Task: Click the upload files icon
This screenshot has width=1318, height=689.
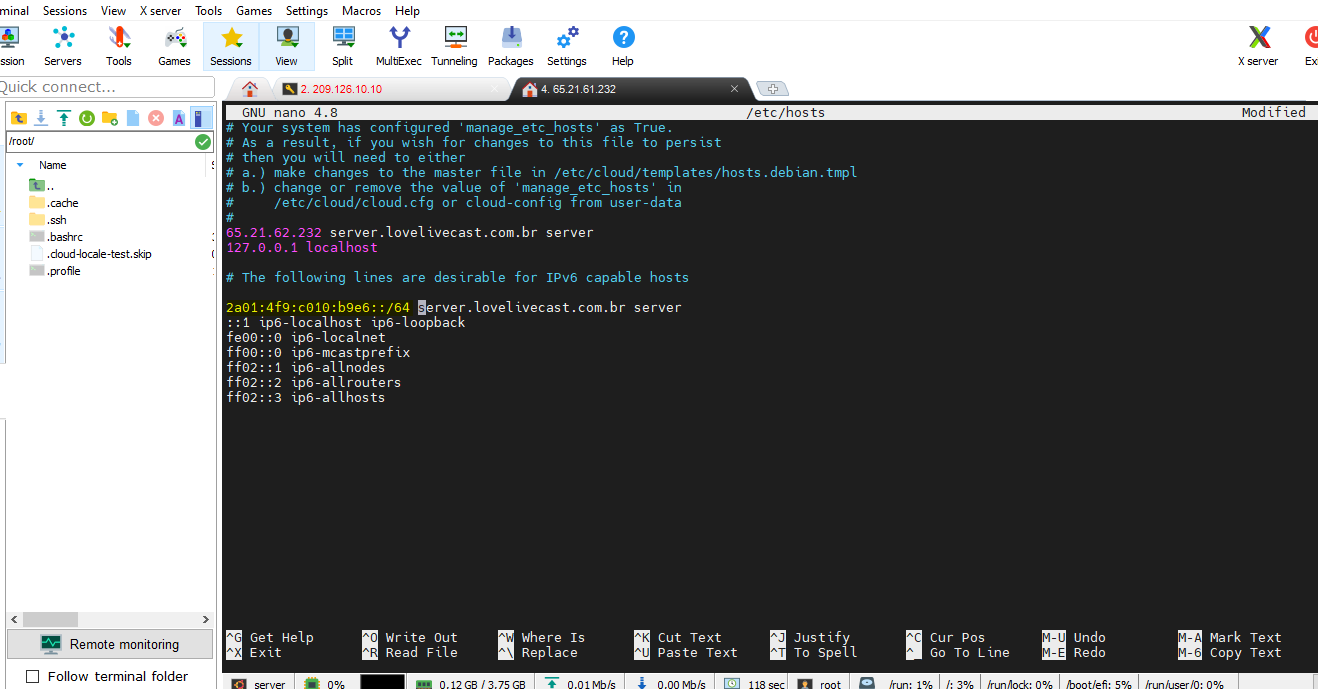Action: pos(64,118)
